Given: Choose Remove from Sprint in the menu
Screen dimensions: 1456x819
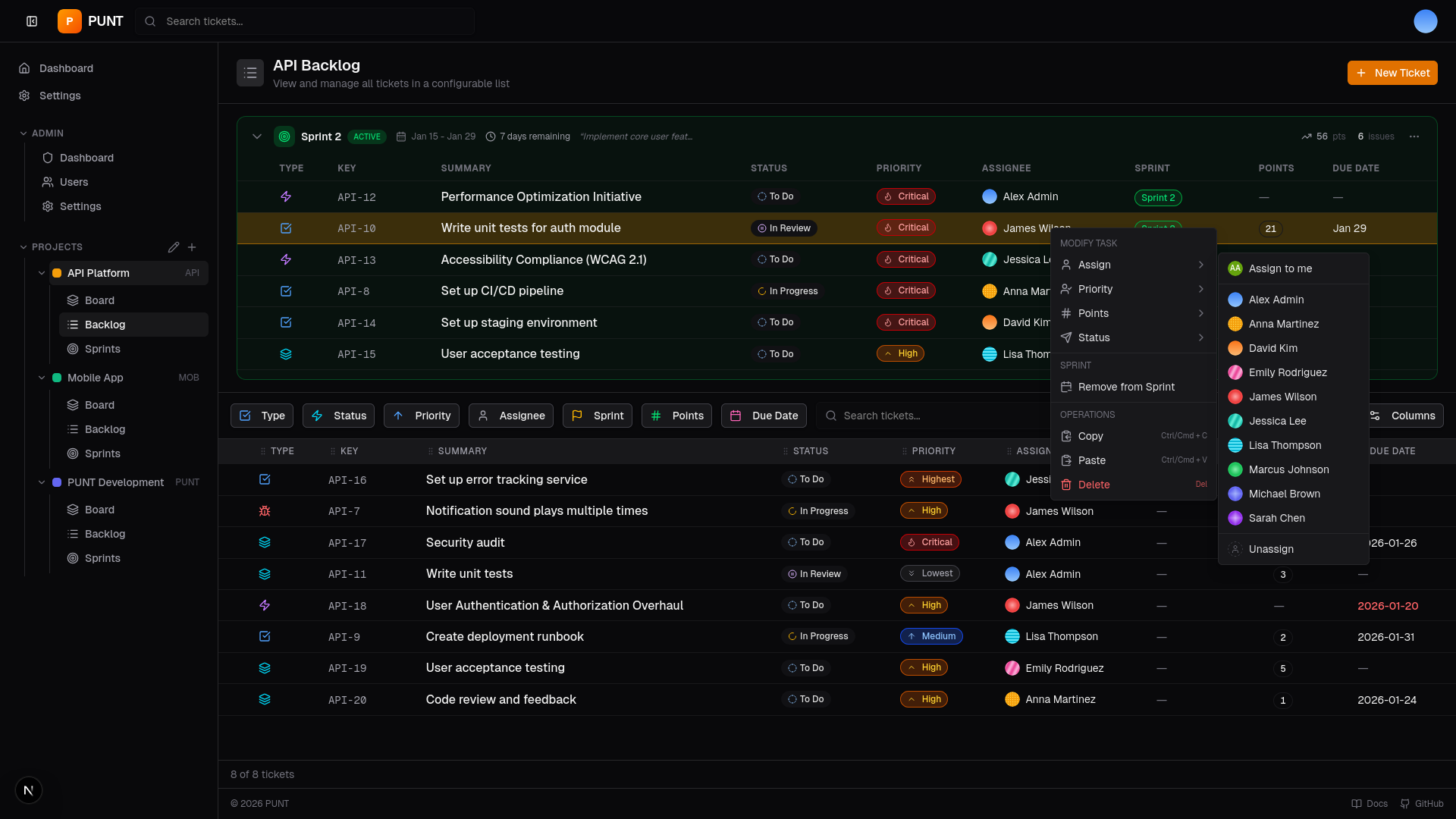Looking at the screenshot, I should (1125, 387).
